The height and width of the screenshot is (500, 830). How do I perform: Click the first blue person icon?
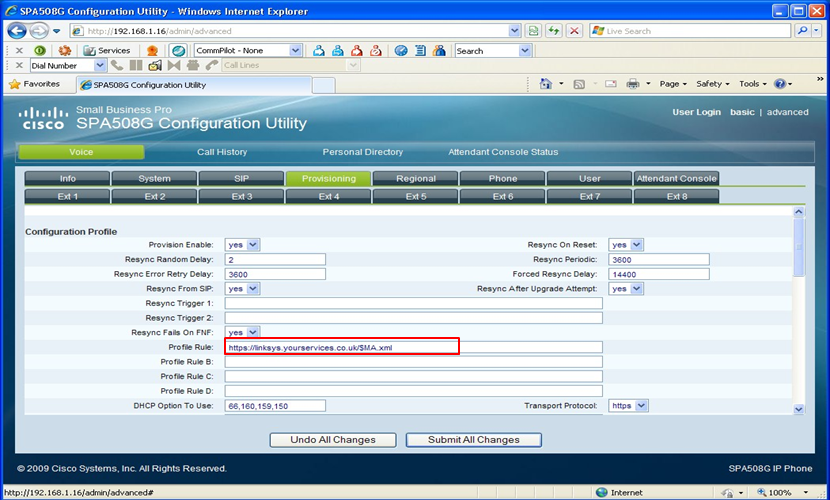319,51
